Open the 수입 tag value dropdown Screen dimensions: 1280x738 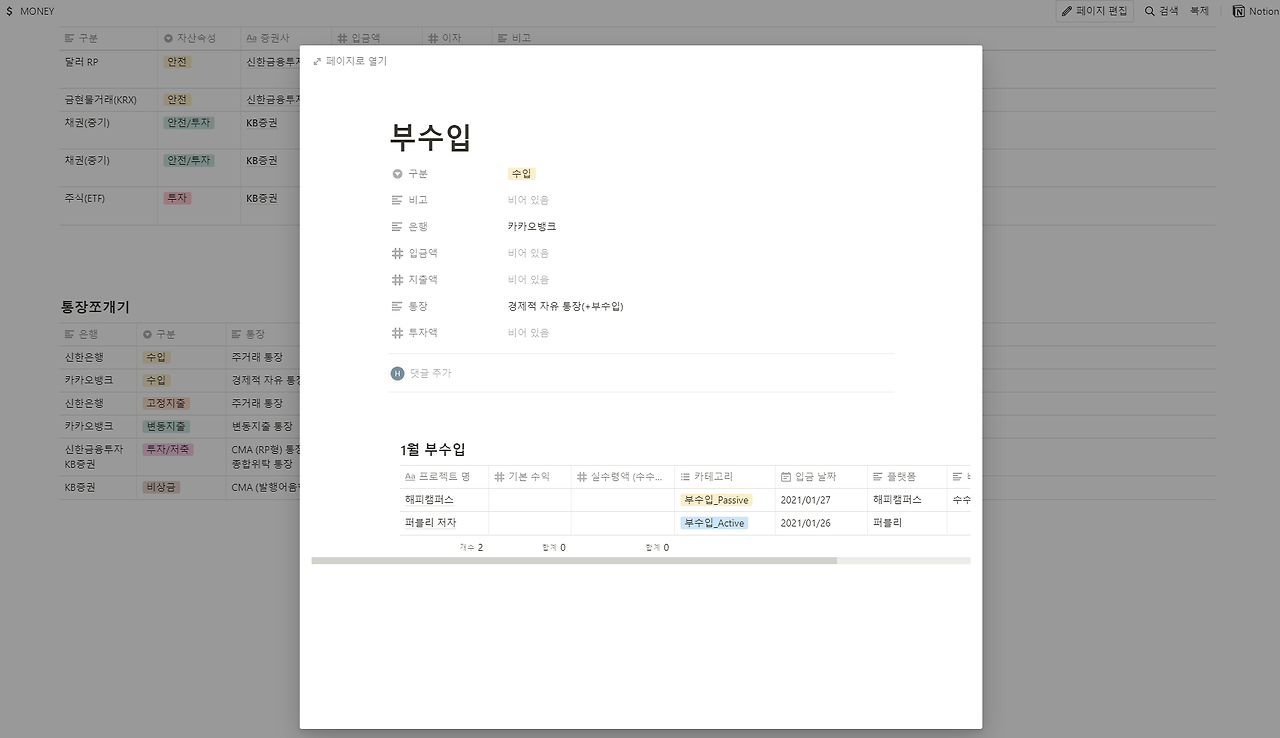click(x=522, y=174)
